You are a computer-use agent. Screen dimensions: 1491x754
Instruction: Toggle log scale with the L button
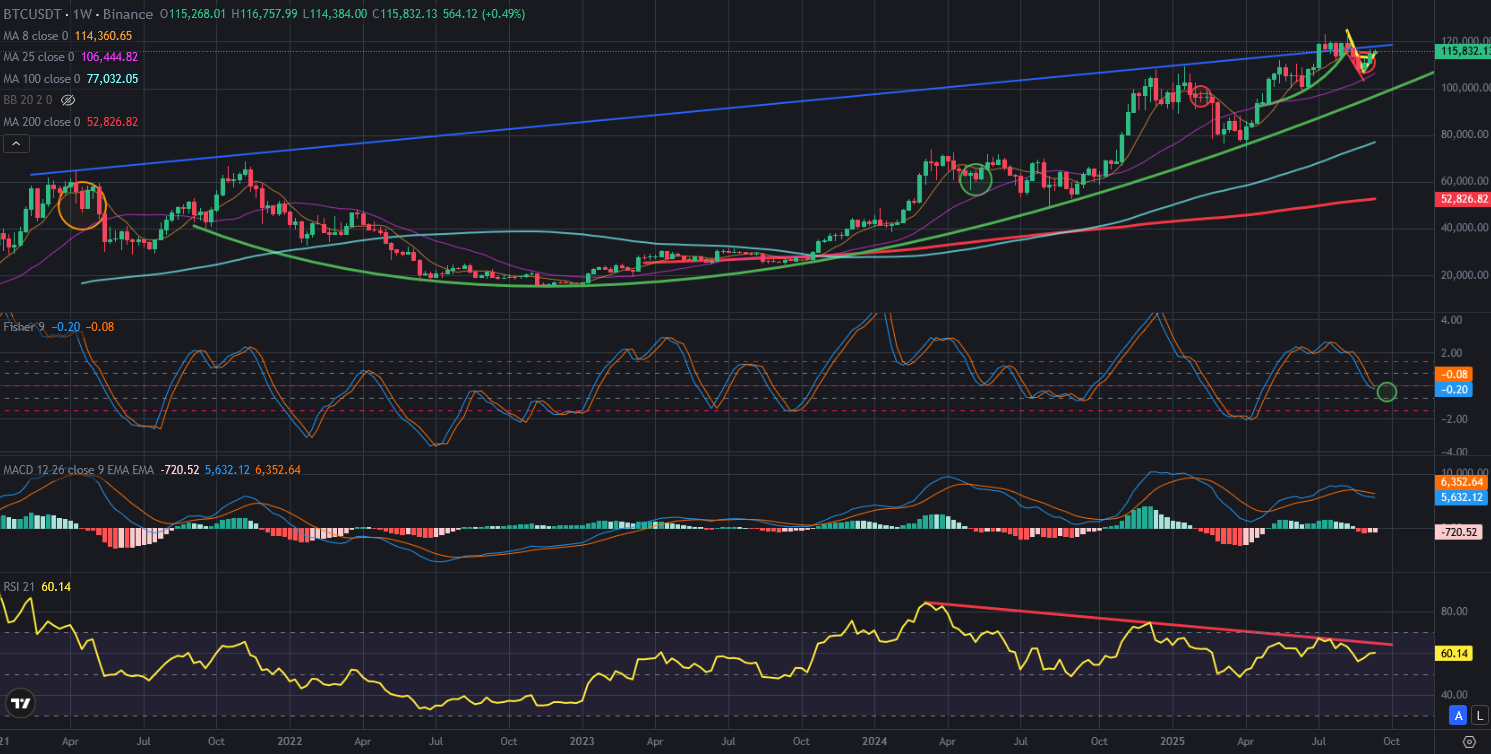tap(1480, 715)
